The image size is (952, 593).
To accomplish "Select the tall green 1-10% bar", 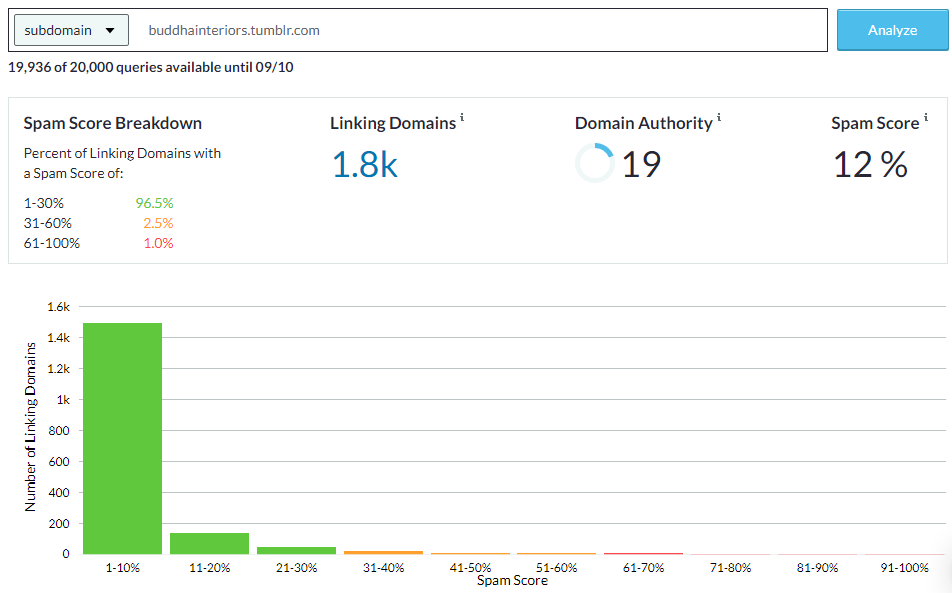I will (x=123, y=438).
